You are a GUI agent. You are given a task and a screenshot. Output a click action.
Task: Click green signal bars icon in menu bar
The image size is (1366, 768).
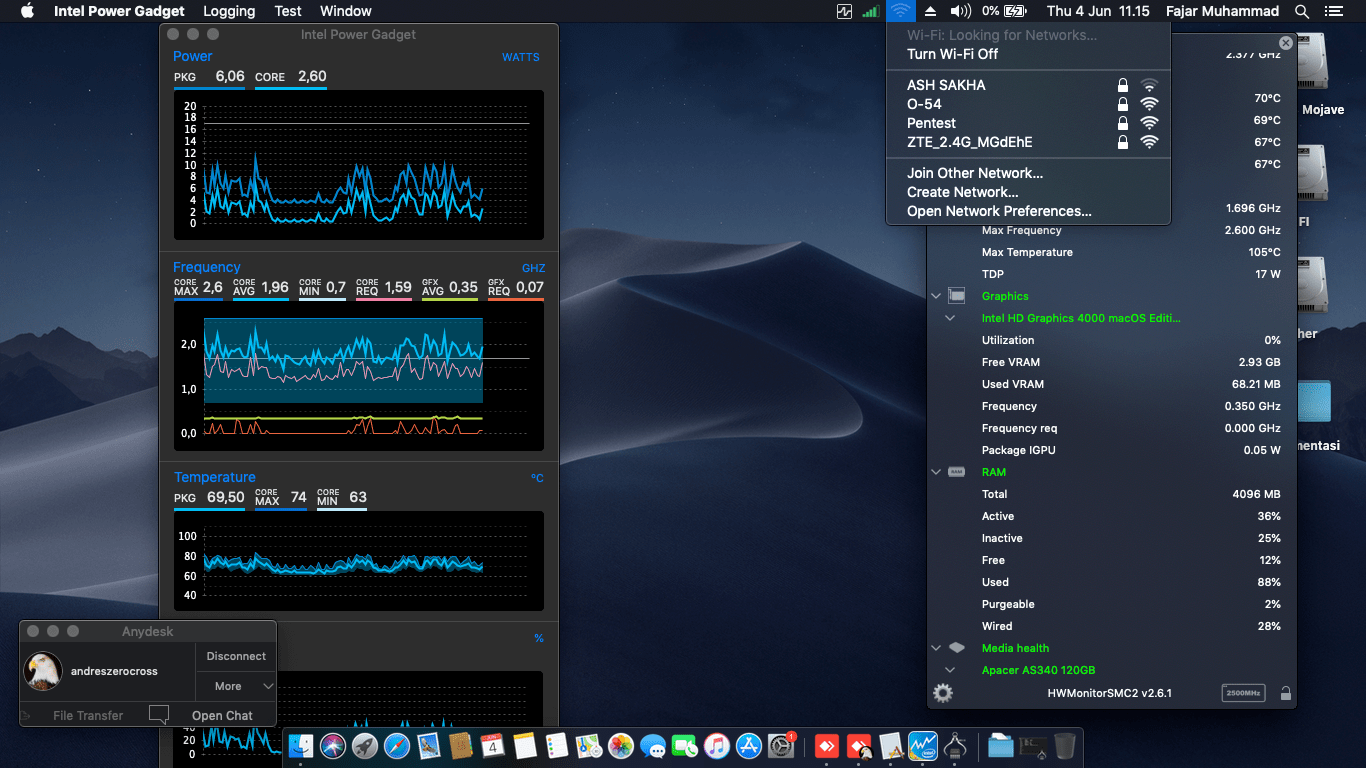click(x=871, y=11)
